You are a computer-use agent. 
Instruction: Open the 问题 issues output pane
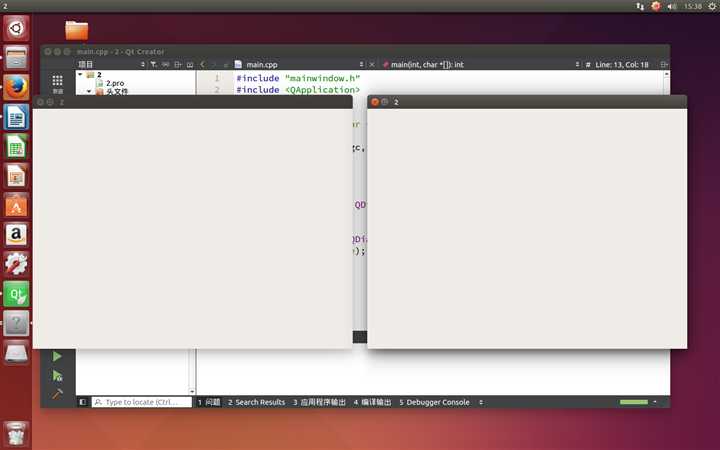(x=209, y=402)
